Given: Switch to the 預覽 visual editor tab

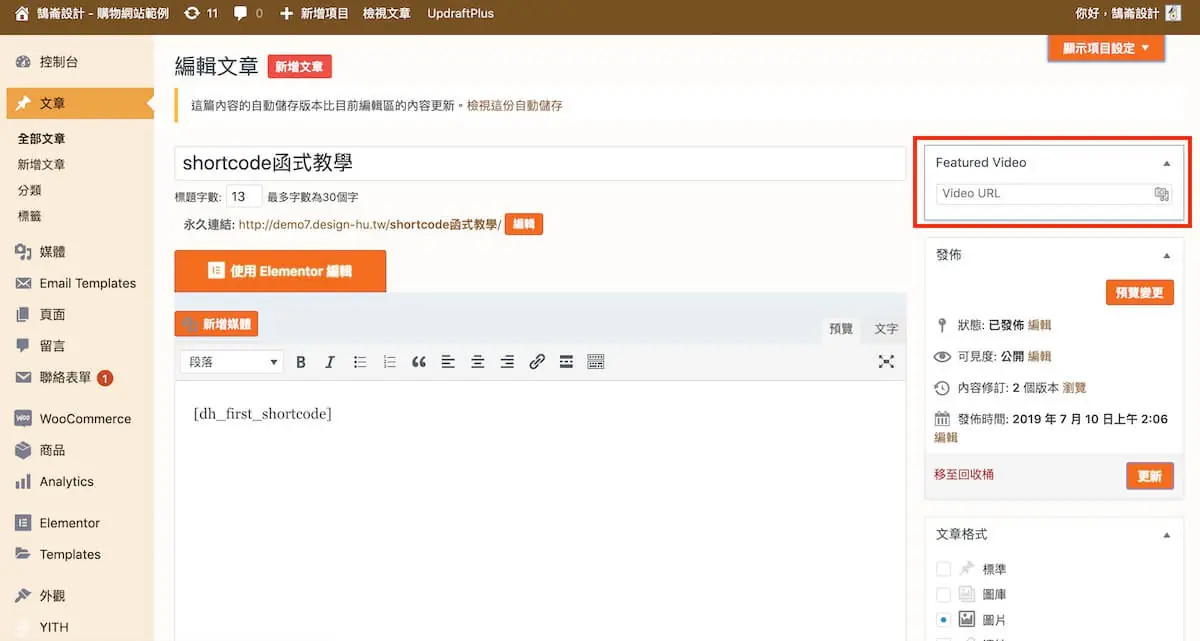Looking at the screenshot, I should pyautogui.click(x=840, y=329).
